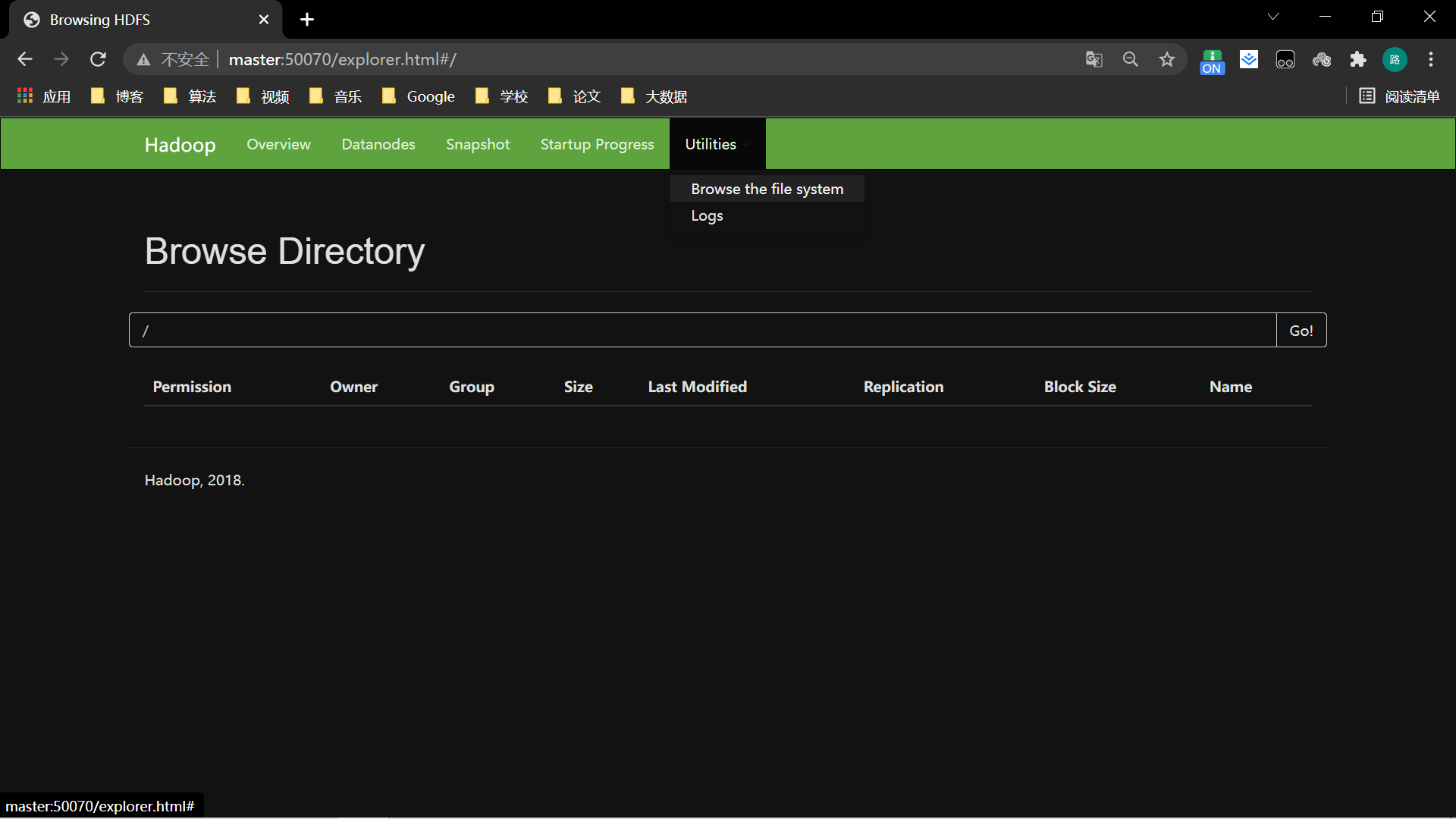Screen dimensions: 1456x819
Task: Select Browse the file system menu item
Action: [766, 189]
